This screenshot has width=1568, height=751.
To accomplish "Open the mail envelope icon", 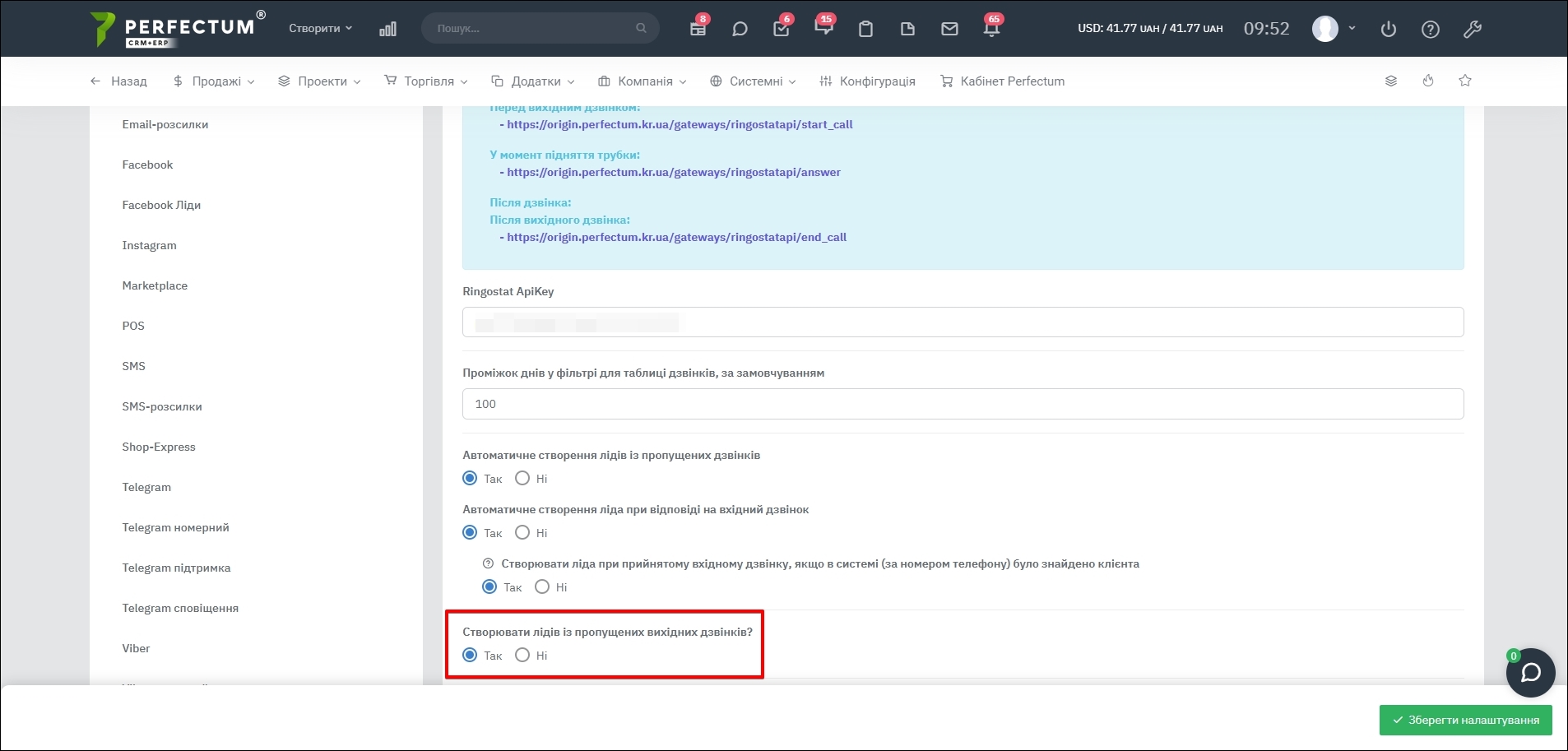I will click(949, 29).
